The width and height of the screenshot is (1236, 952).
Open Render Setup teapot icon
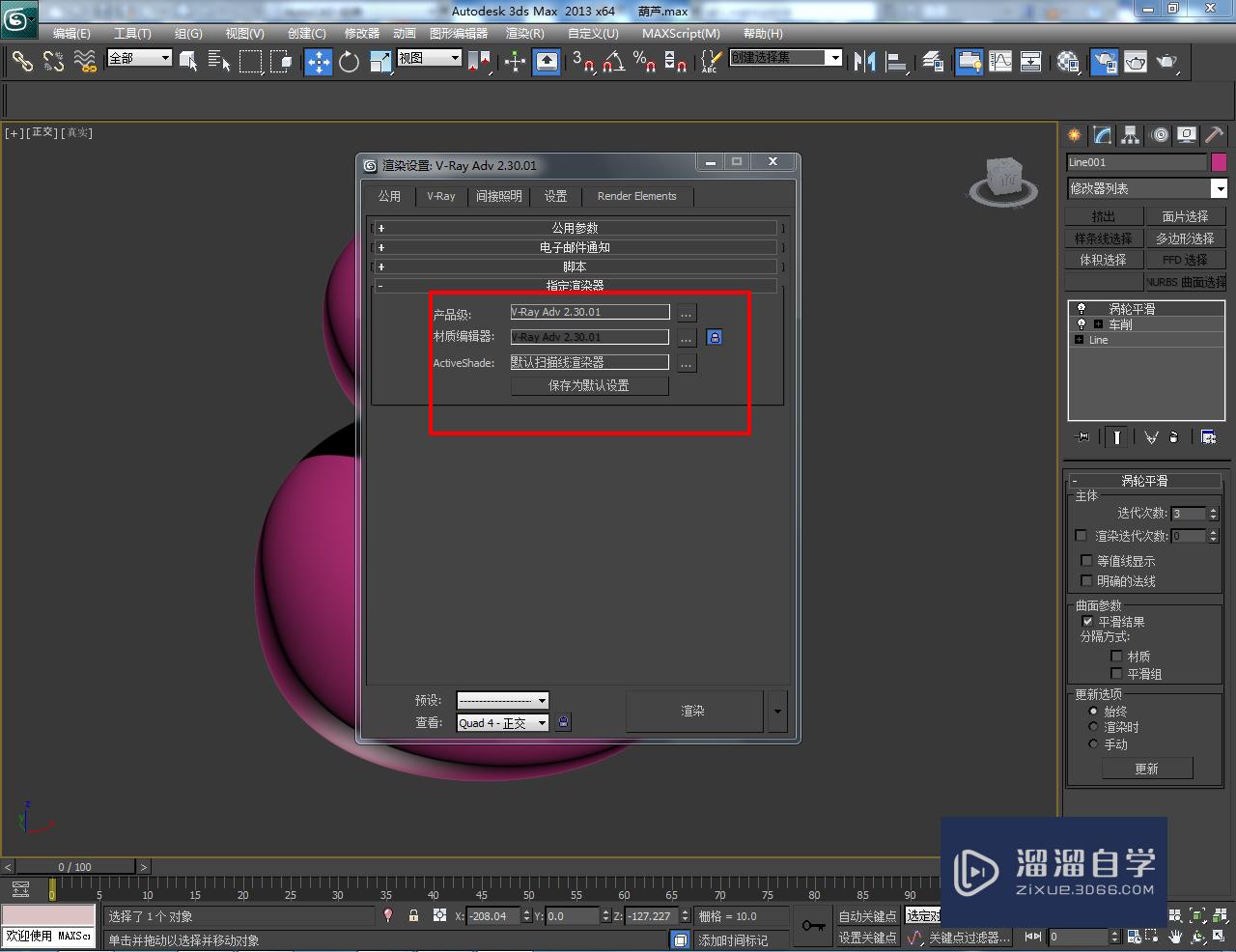coord(1104,62)
